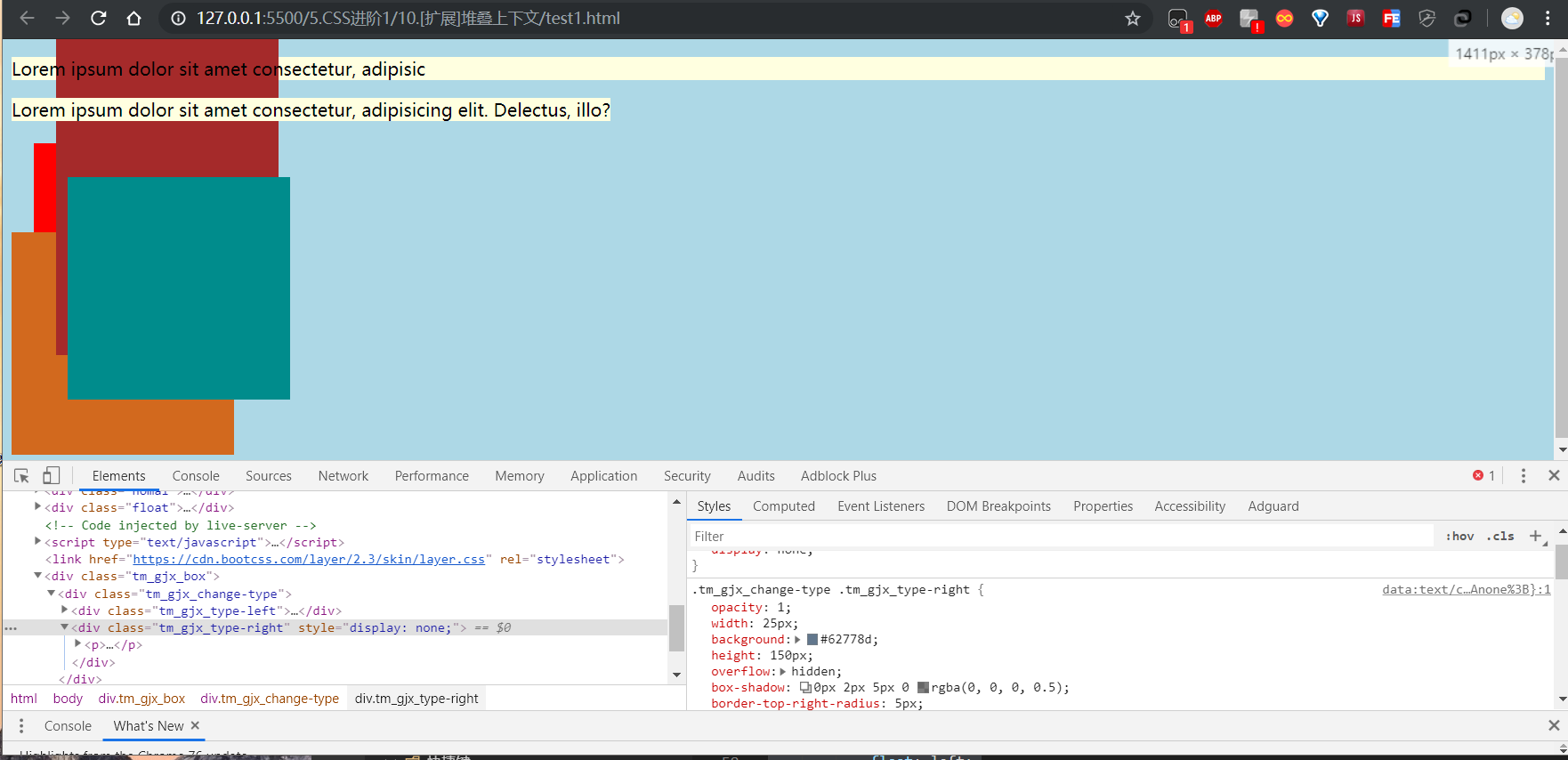Expand the p element node

77,643
